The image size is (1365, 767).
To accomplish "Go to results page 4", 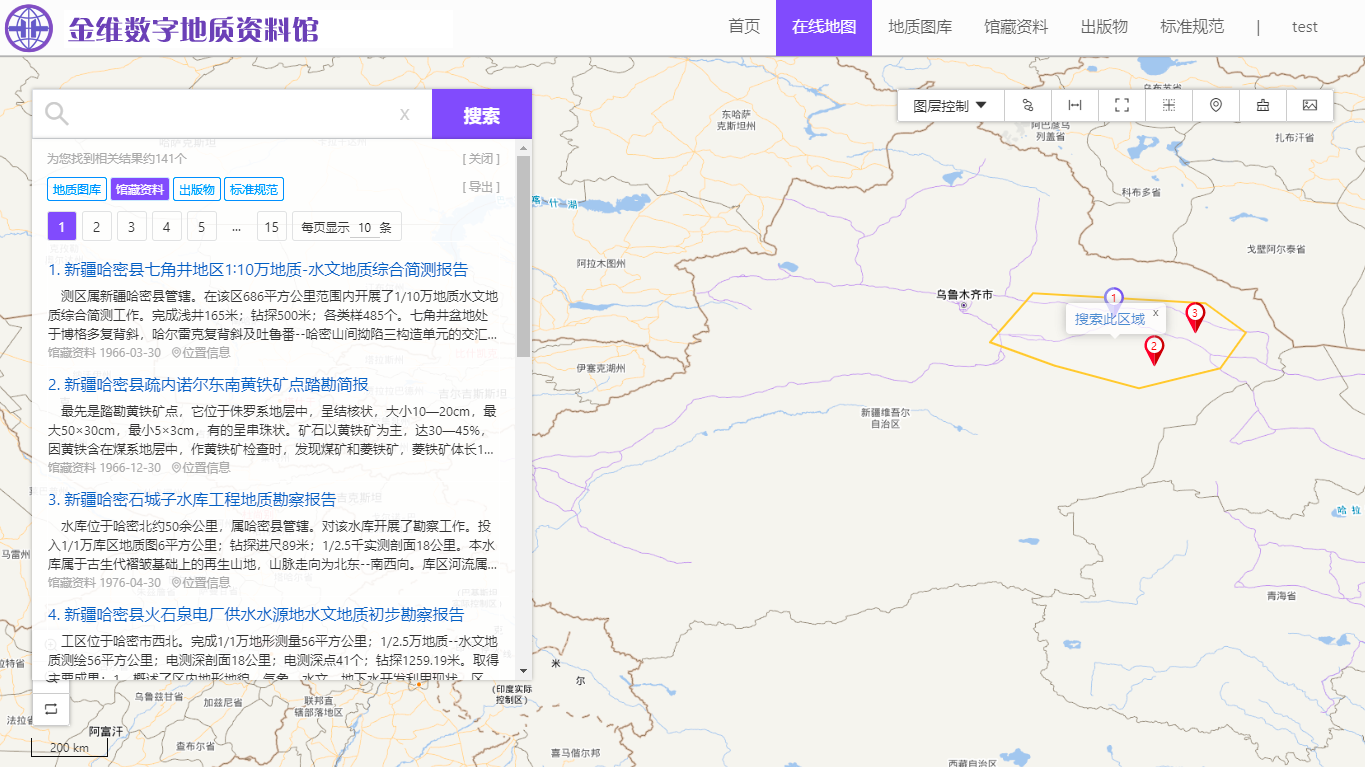I will coord(166,227).
